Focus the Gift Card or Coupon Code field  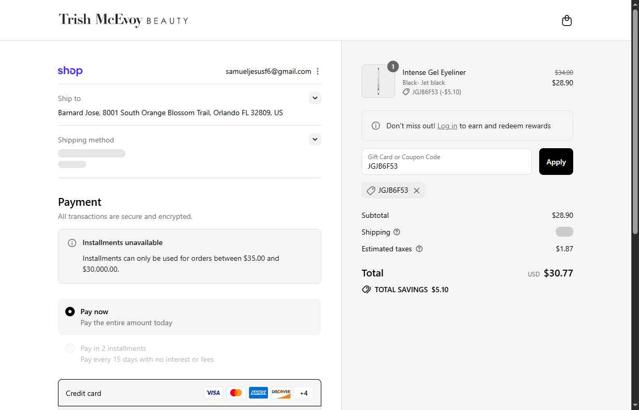point(446,162)
